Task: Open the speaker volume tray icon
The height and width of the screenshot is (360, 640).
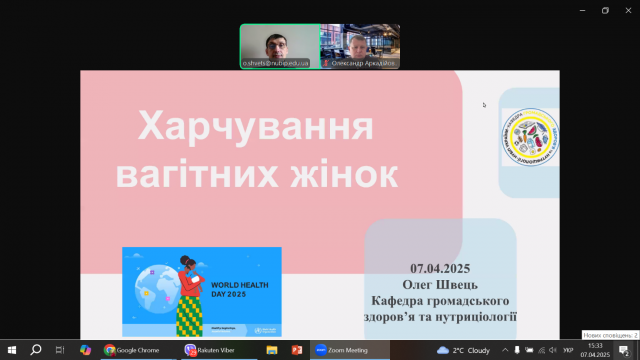Action: click(553, 350)
